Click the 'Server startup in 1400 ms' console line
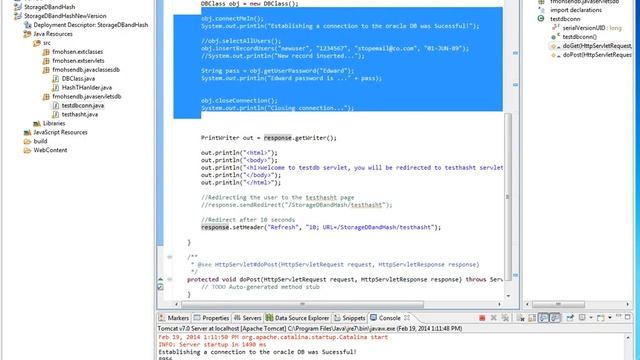Viewport: 640px width, 360px height. pyautogui.click(x=212, y=344)
